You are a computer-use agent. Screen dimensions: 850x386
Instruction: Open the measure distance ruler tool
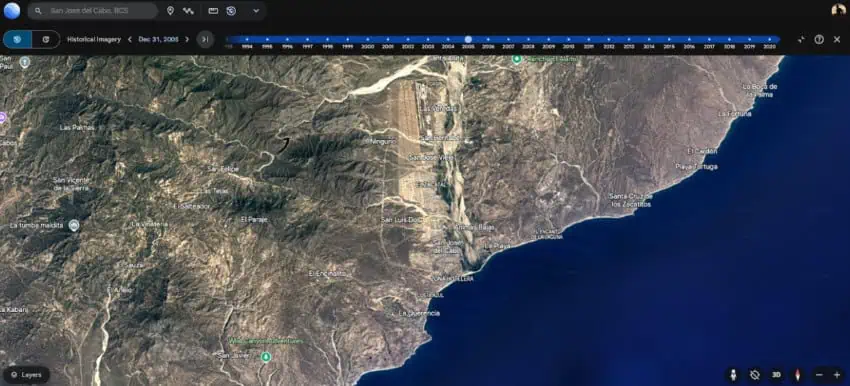213,11
